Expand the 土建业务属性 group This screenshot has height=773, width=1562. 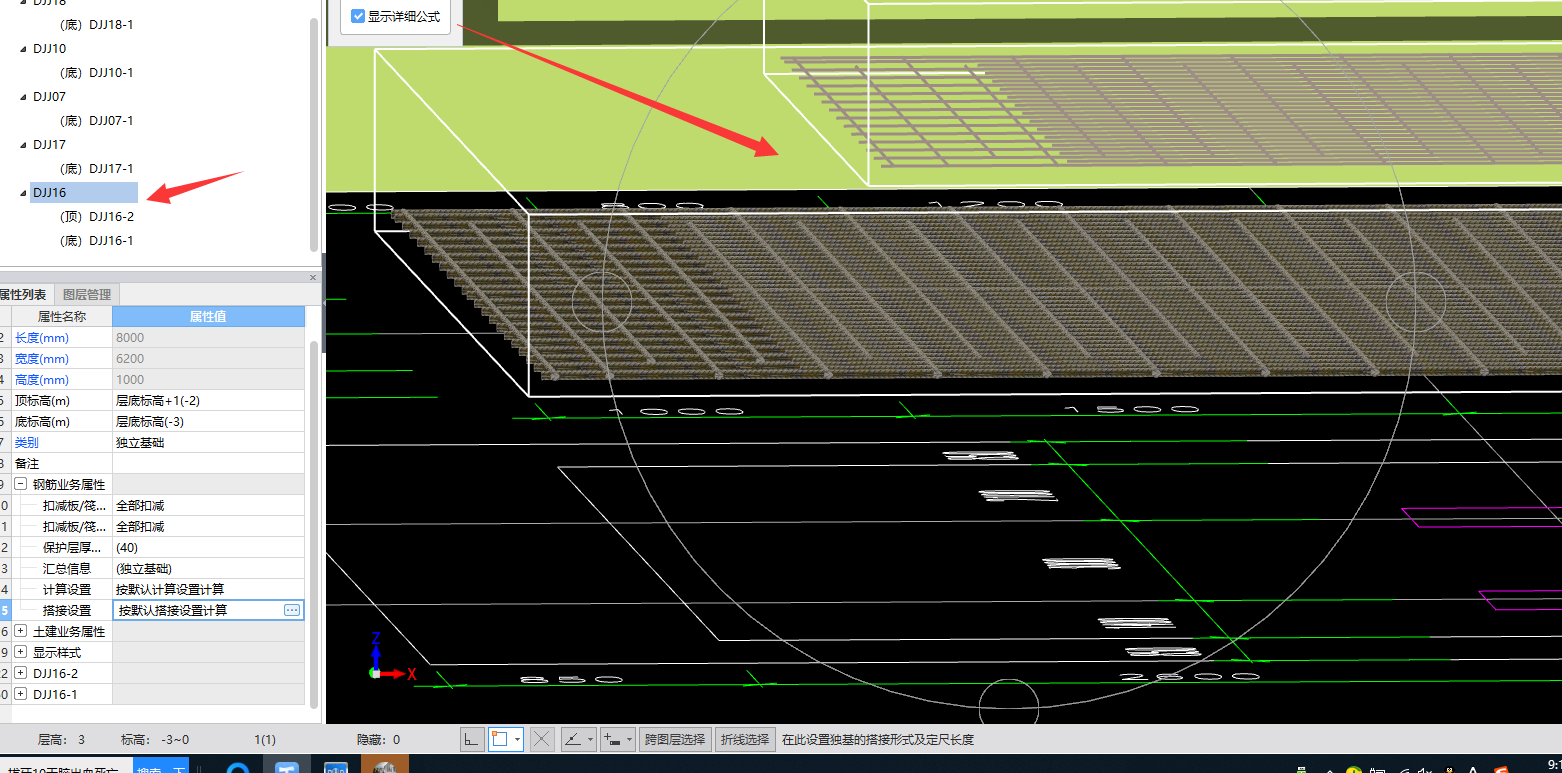pyautogui.click(x=20, y=631)
